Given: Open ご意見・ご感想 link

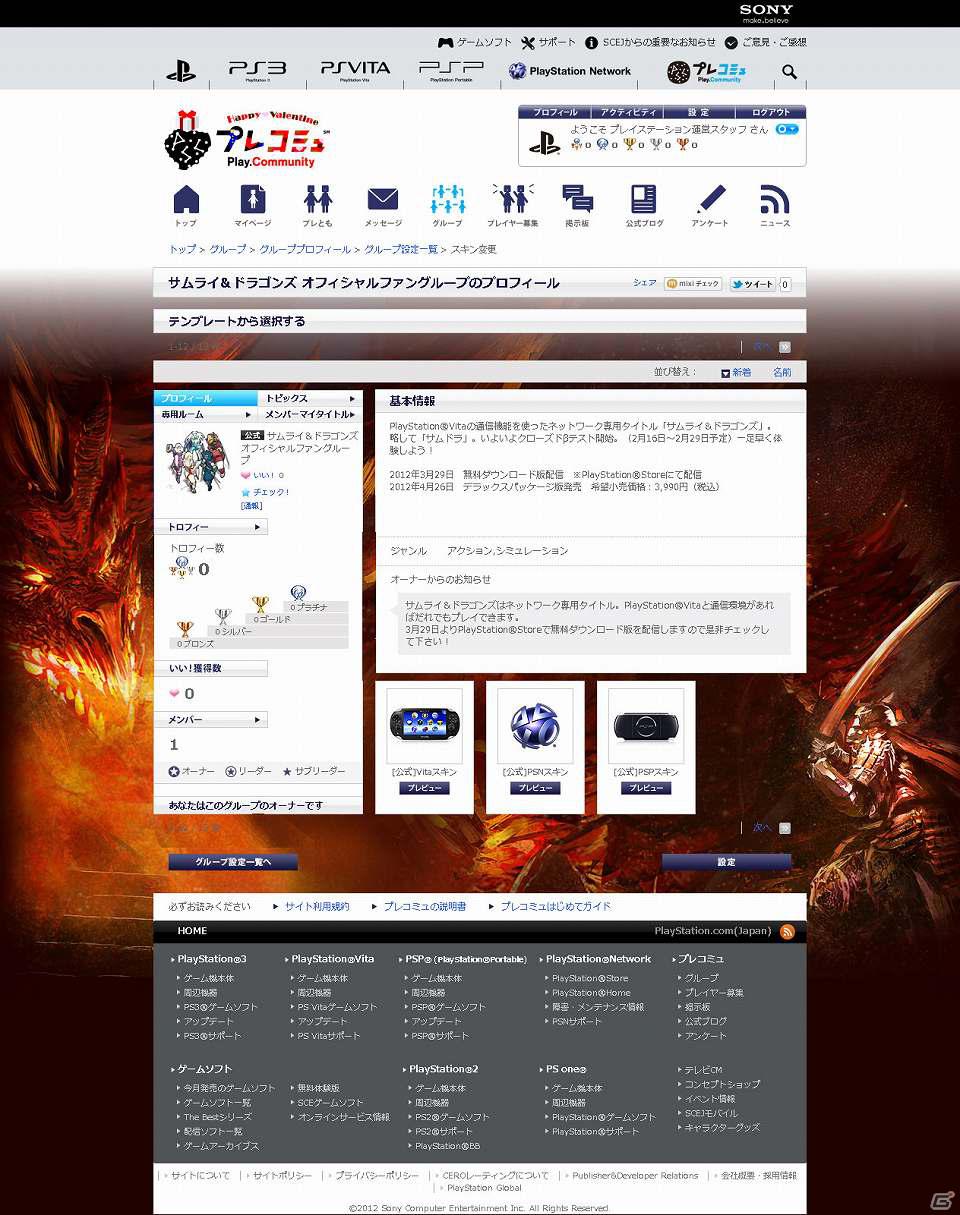Looking at the screenshot, I should coord(765,43).
